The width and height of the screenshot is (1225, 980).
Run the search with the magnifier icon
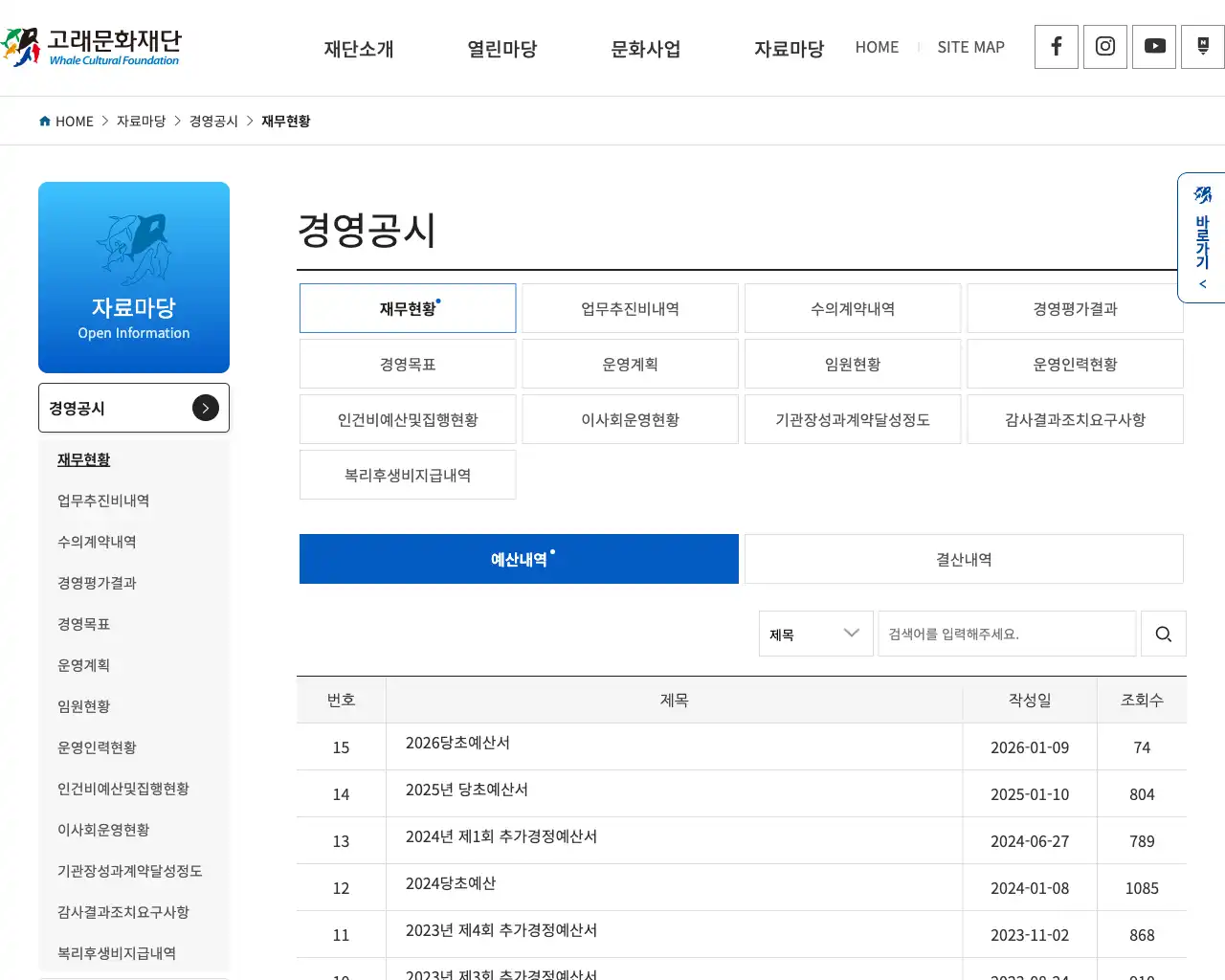(1163, 634)
